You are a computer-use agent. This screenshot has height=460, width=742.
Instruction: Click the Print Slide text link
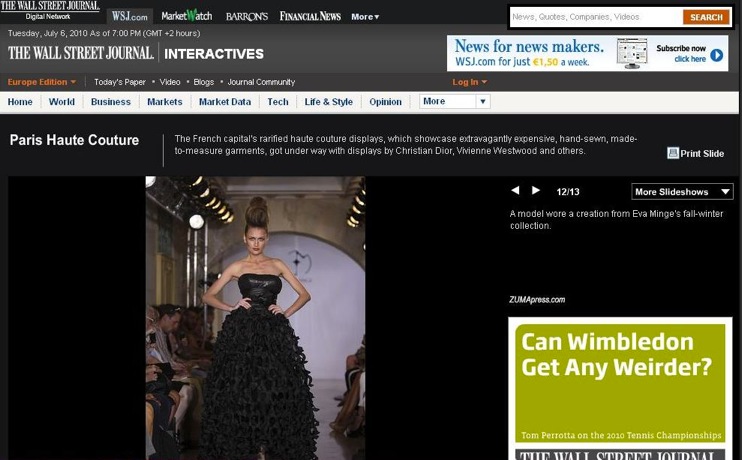[702, 153]
